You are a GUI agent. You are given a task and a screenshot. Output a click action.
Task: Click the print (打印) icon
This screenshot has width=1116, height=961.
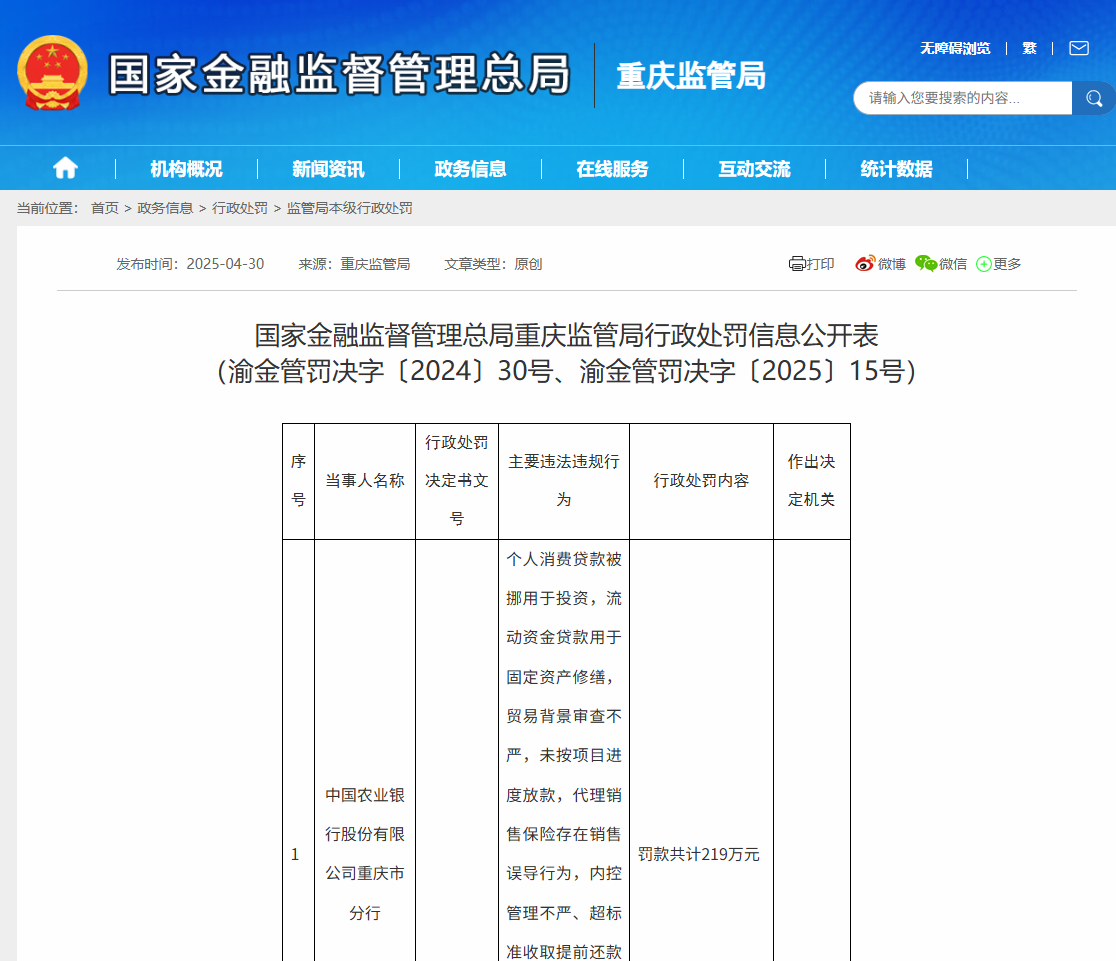tap(798, 263)
